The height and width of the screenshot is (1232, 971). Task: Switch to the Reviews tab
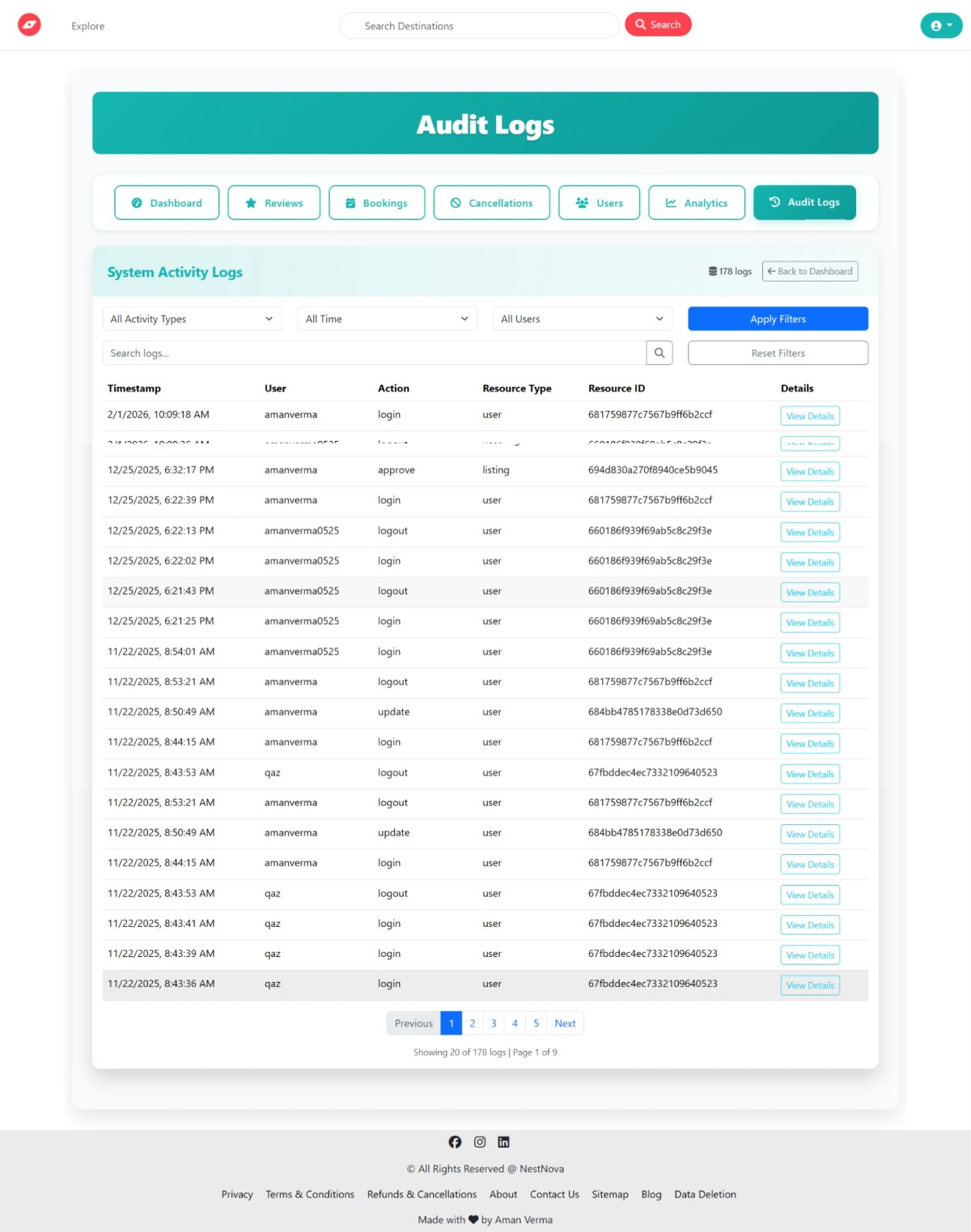click(x=273, y=203)
